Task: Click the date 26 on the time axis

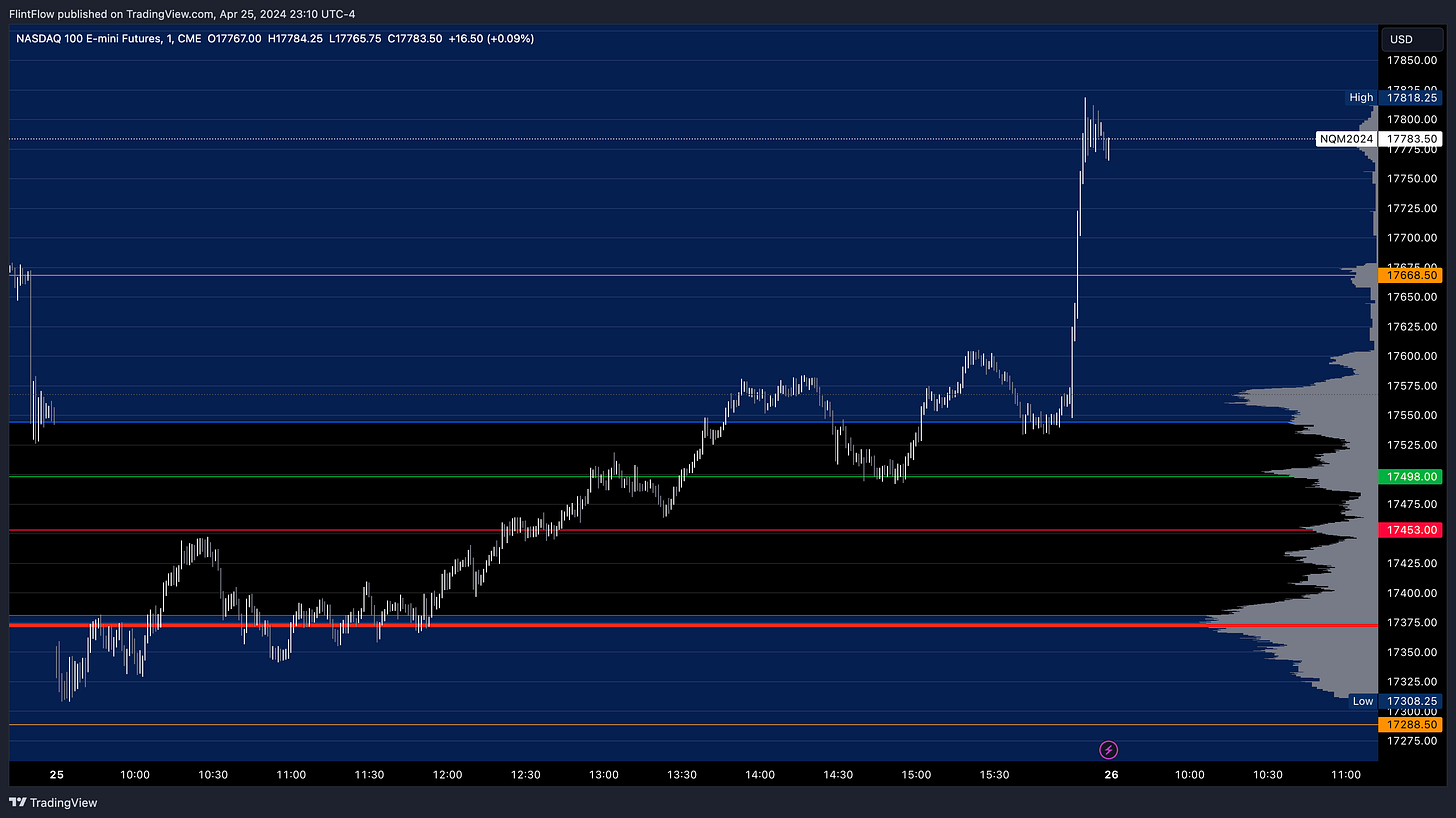Action: pyautogui.click(x=1111, y=775)
